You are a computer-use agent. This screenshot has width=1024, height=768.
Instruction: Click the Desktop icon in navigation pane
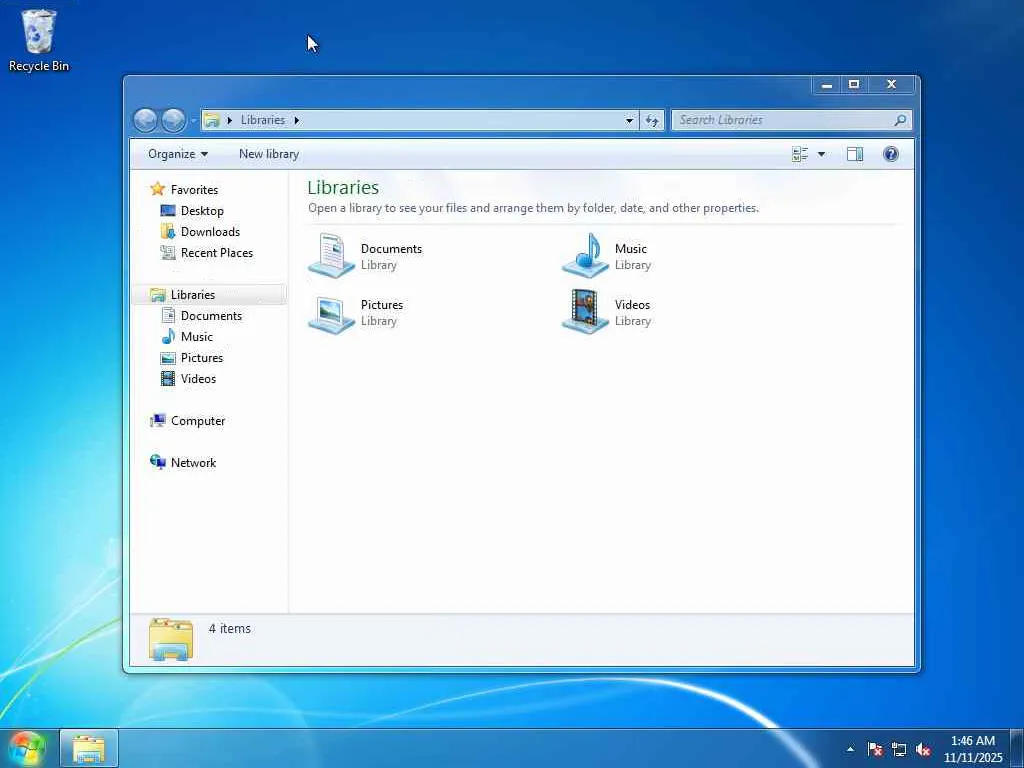(168, 211)
